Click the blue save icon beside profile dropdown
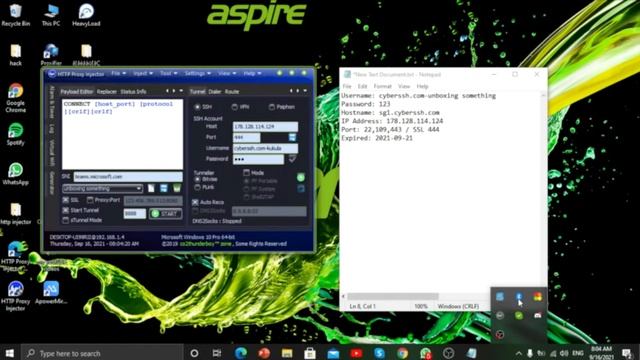This screenshot has width=640, height=360. pyautogui.click(x=164, y=188)
